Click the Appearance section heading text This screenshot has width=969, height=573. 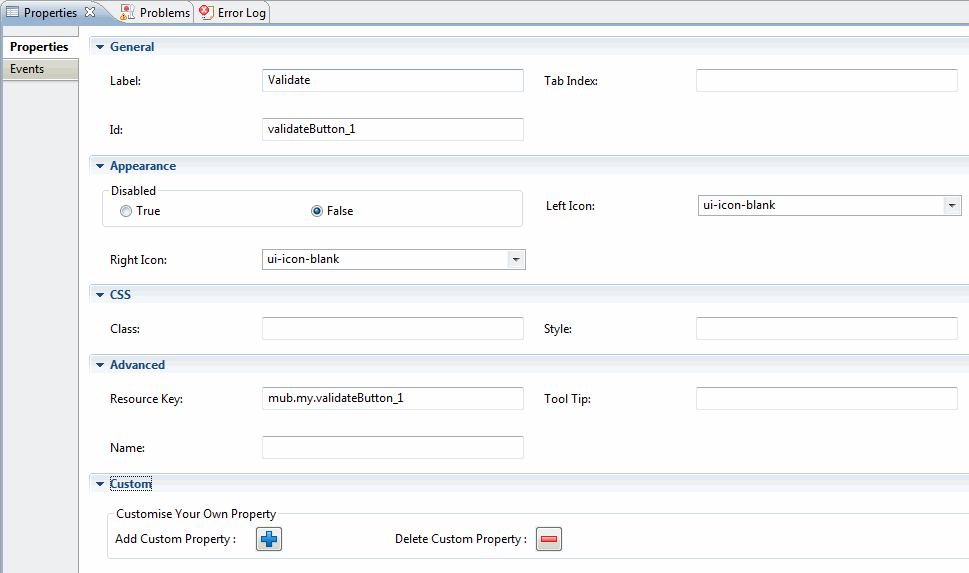143,166
